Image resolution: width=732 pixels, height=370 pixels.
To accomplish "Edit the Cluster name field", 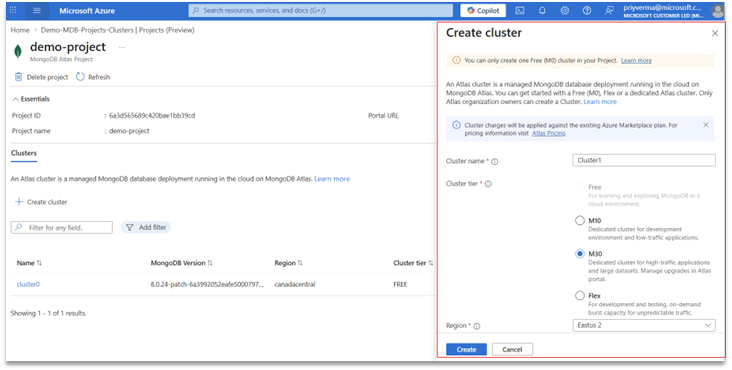I will click(644, 160).
